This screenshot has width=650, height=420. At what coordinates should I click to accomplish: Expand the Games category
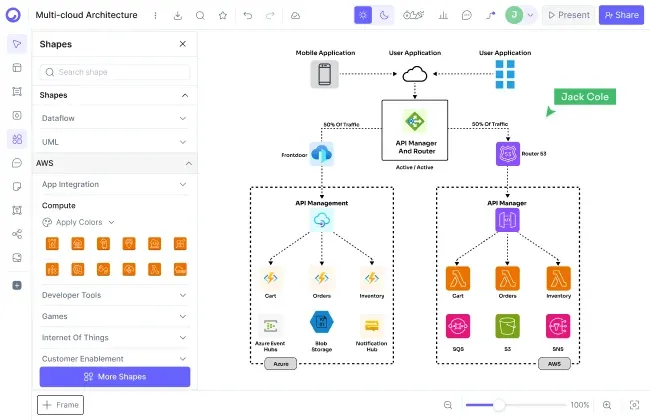[114, 316]
